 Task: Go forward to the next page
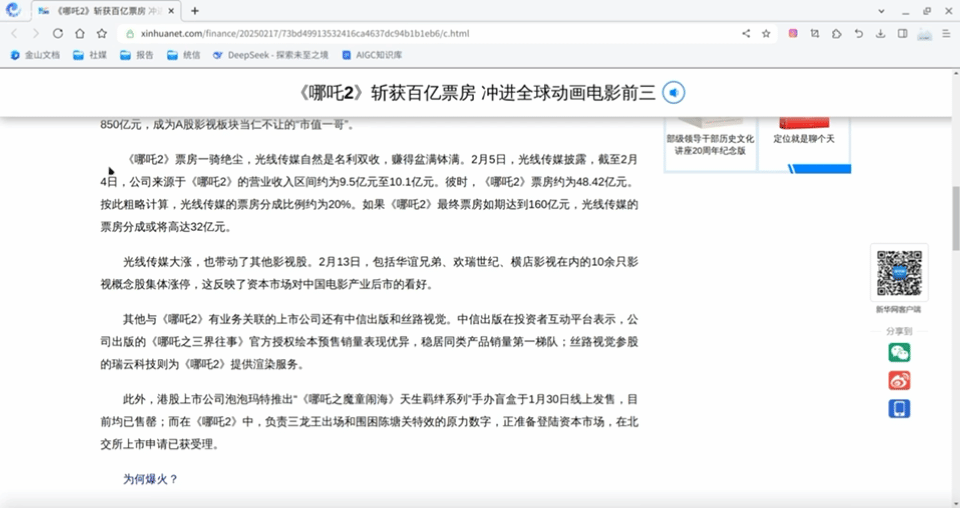coord(36,34)
